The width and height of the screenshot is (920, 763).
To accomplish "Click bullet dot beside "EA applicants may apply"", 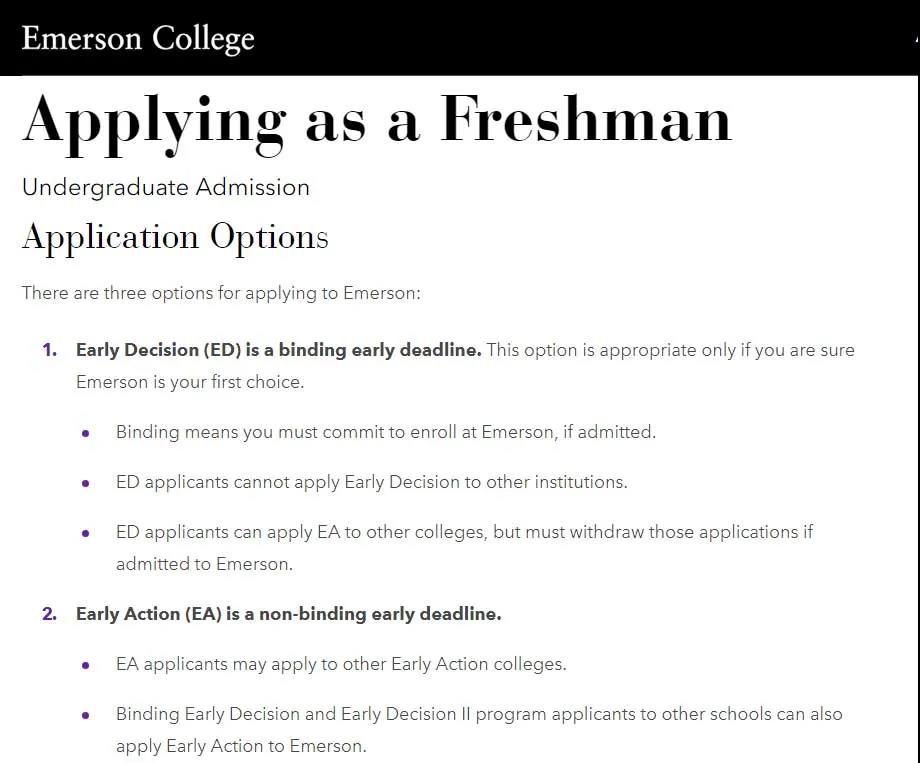I will click(x=86, y=666).
